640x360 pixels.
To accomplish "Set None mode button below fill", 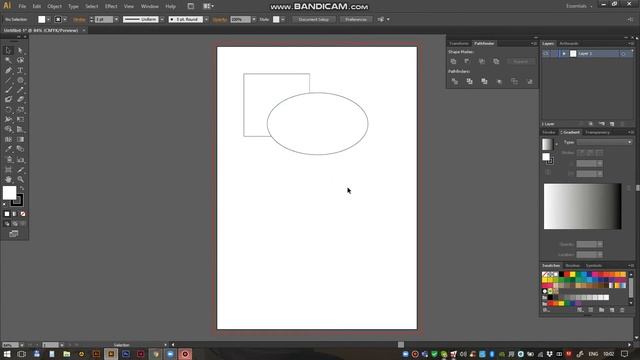I will 23,214.
